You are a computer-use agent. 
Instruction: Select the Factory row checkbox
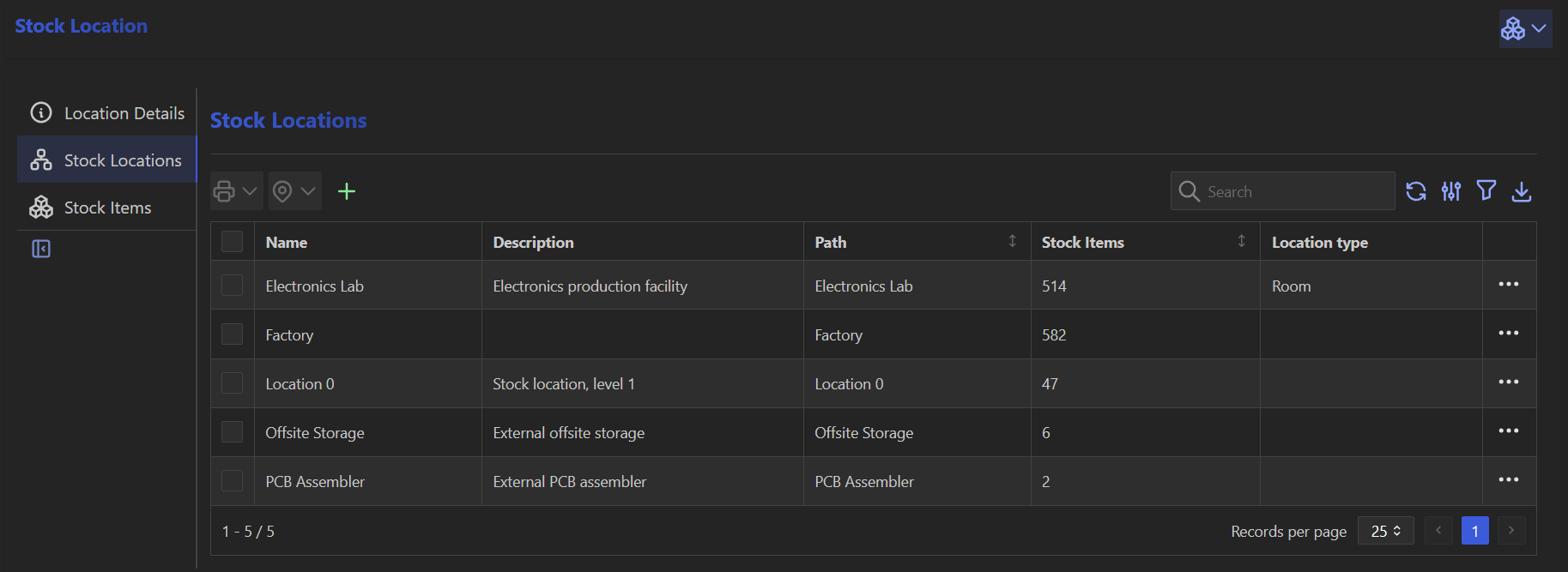point(233,334)
